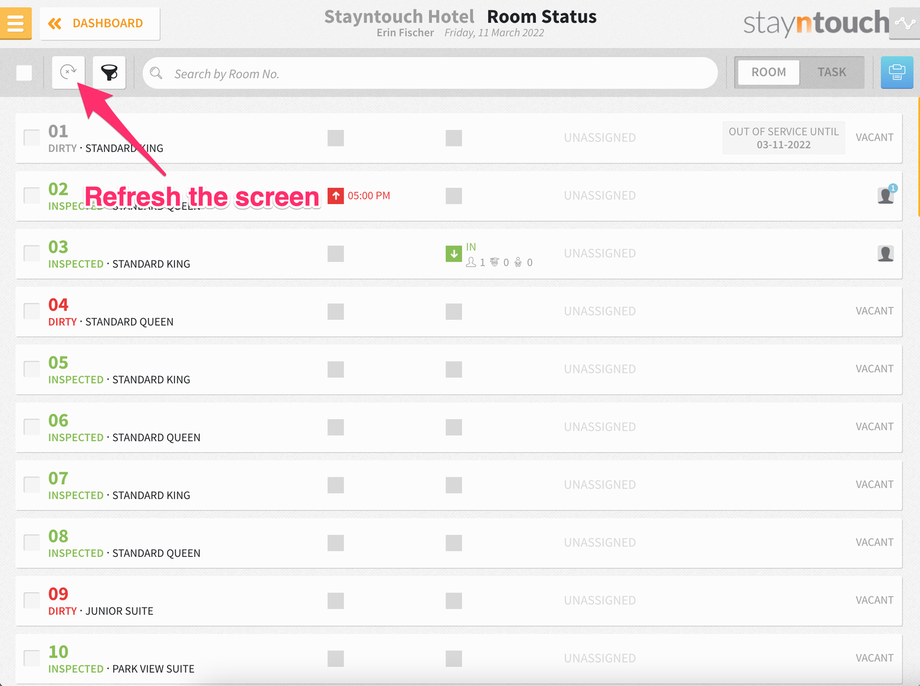This screenshot has width=920, height=686.
Task: Print the room status report
Action: (897, 72)
